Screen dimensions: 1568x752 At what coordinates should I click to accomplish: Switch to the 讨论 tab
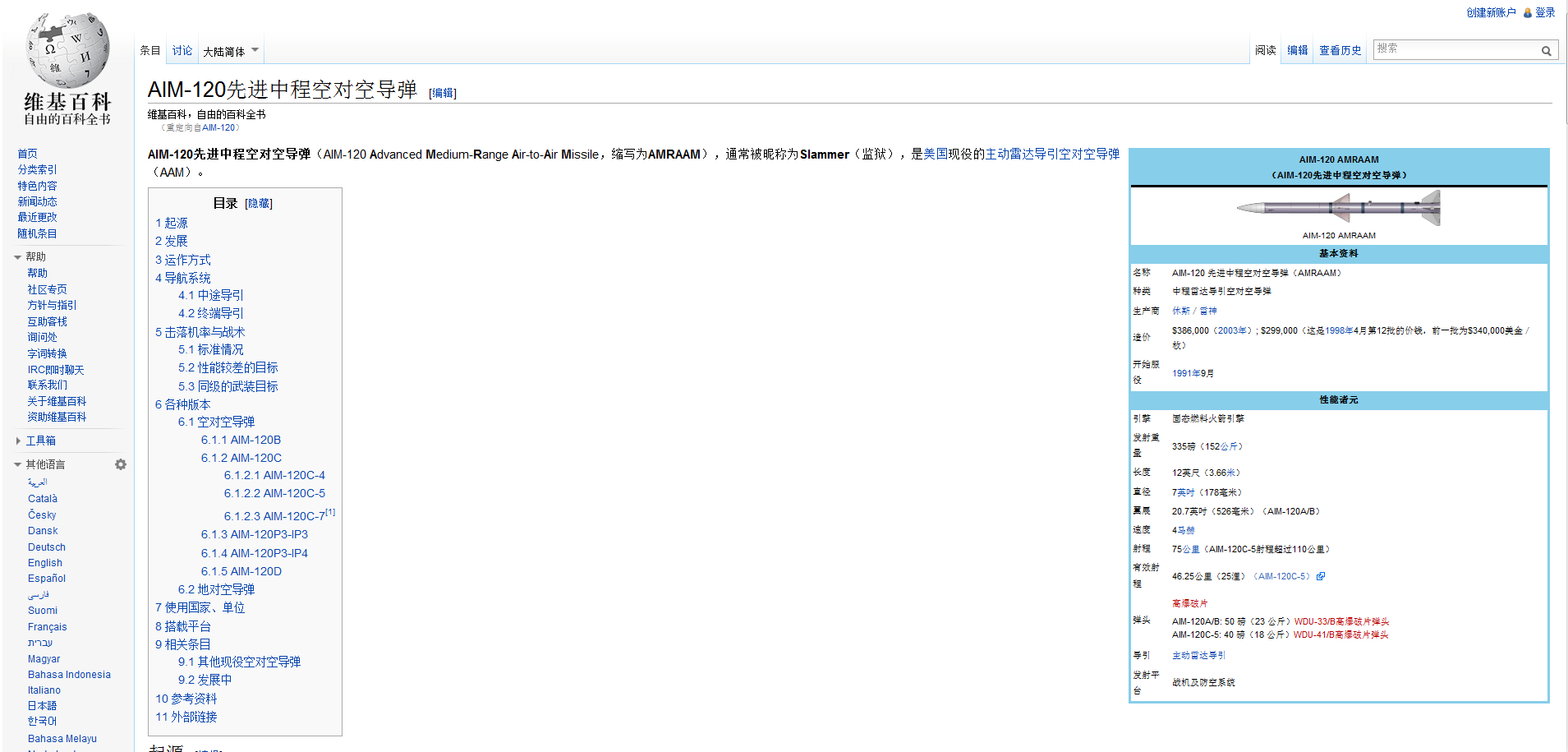182,51
